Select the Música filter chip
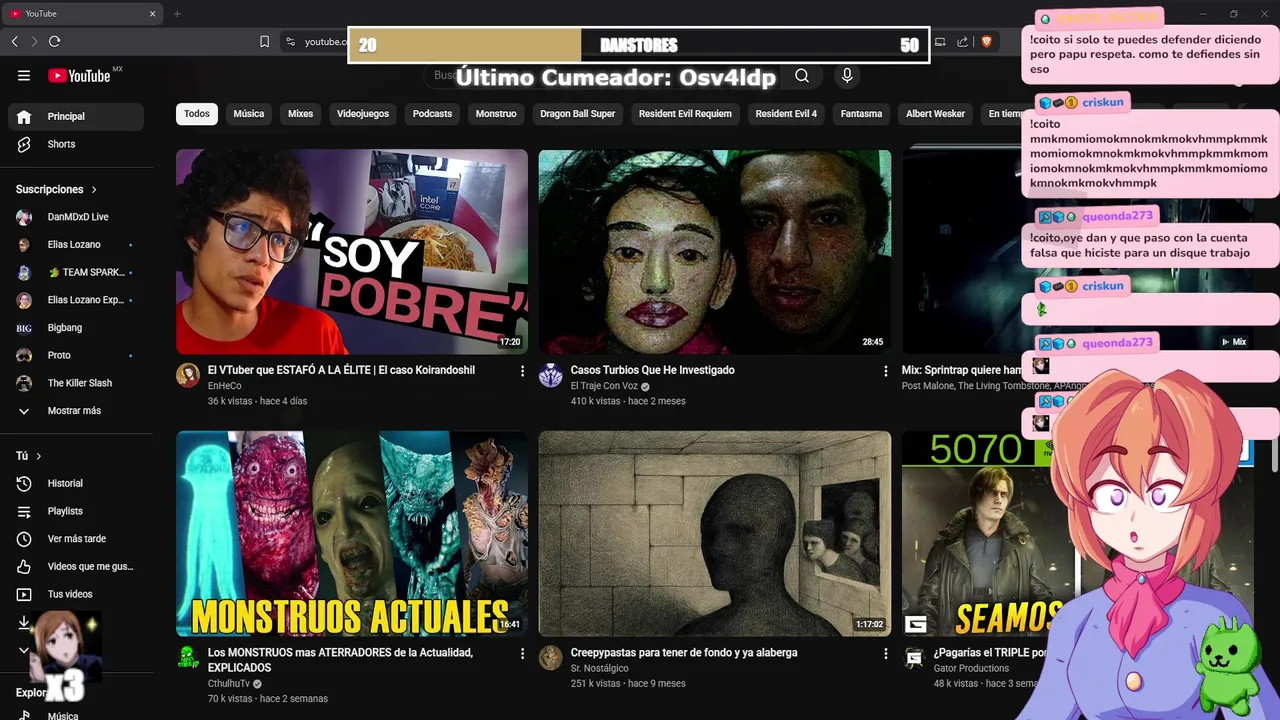The height and width of the screenshot is (720, 1280). click(x=249, y=114)
